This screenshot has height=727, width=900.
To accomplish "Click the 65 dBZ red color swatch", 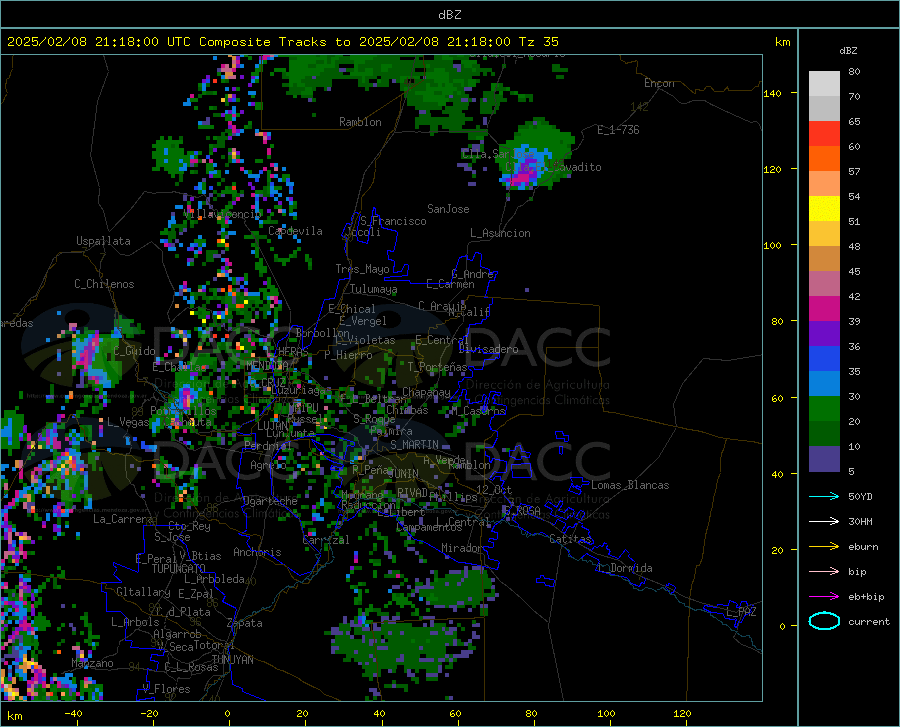I will click(x=824, y=134).
